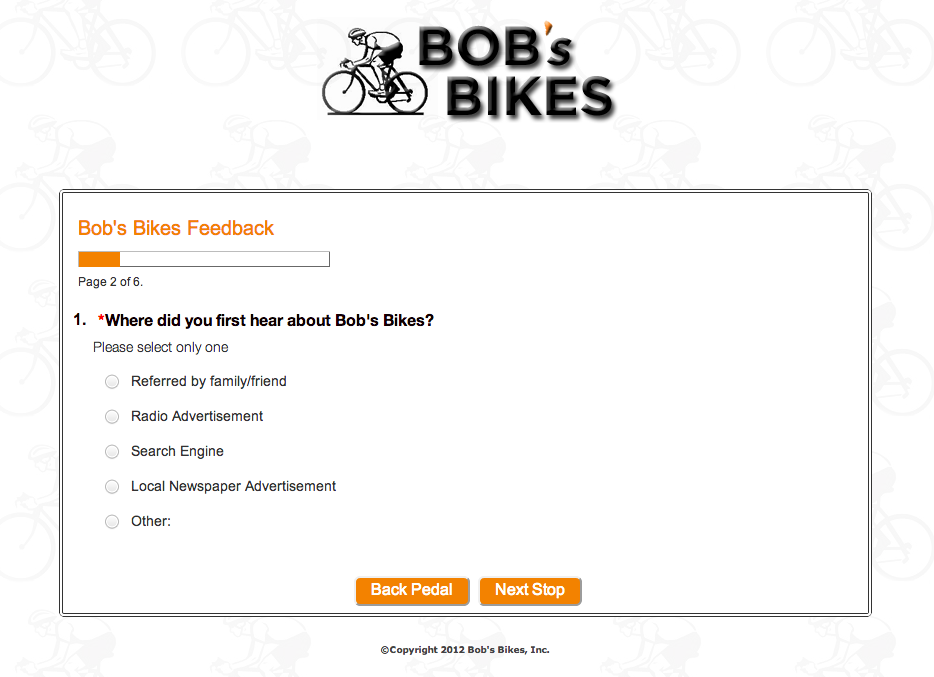
Task: Click the Next Stop button
Action: (x=530, y=591)
